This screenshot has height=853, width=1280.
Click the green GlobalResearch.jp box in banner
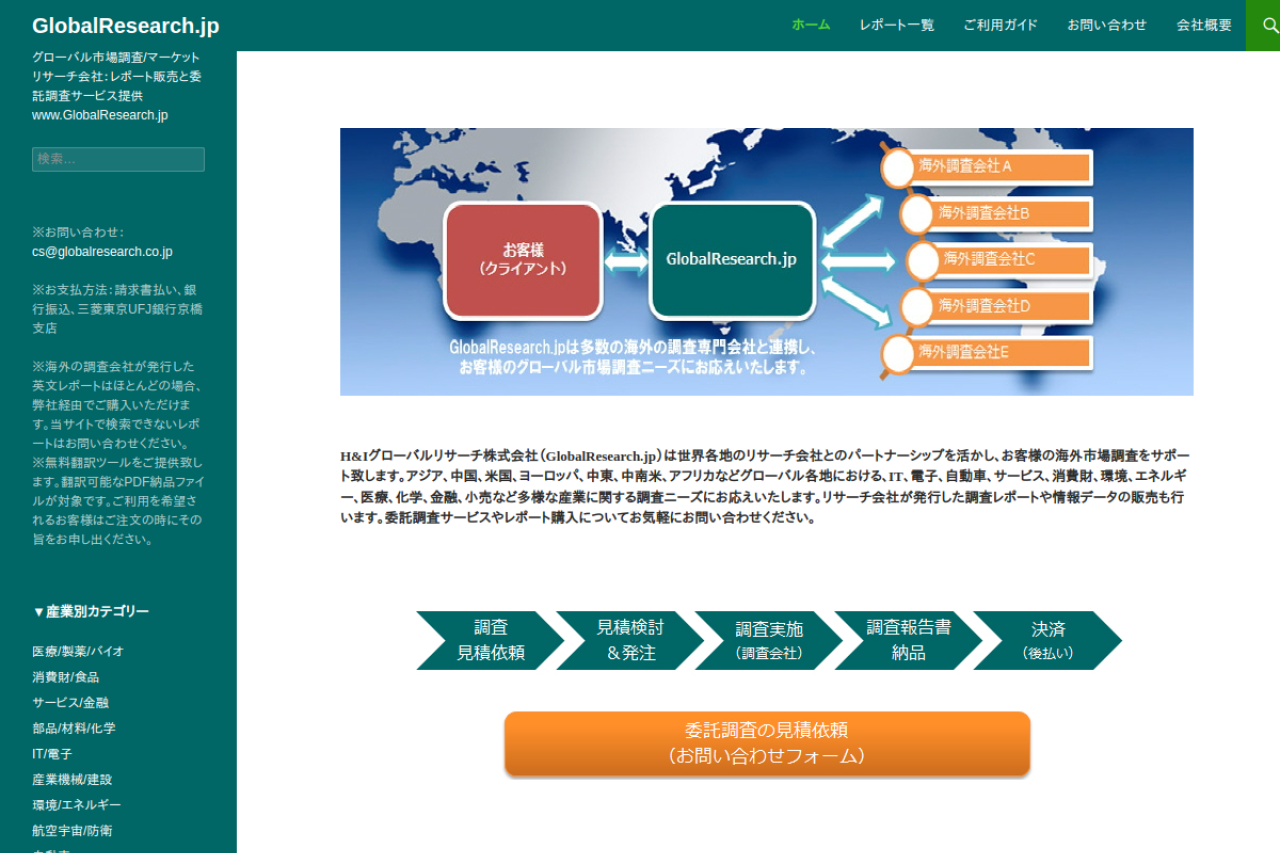click(732, 260)
